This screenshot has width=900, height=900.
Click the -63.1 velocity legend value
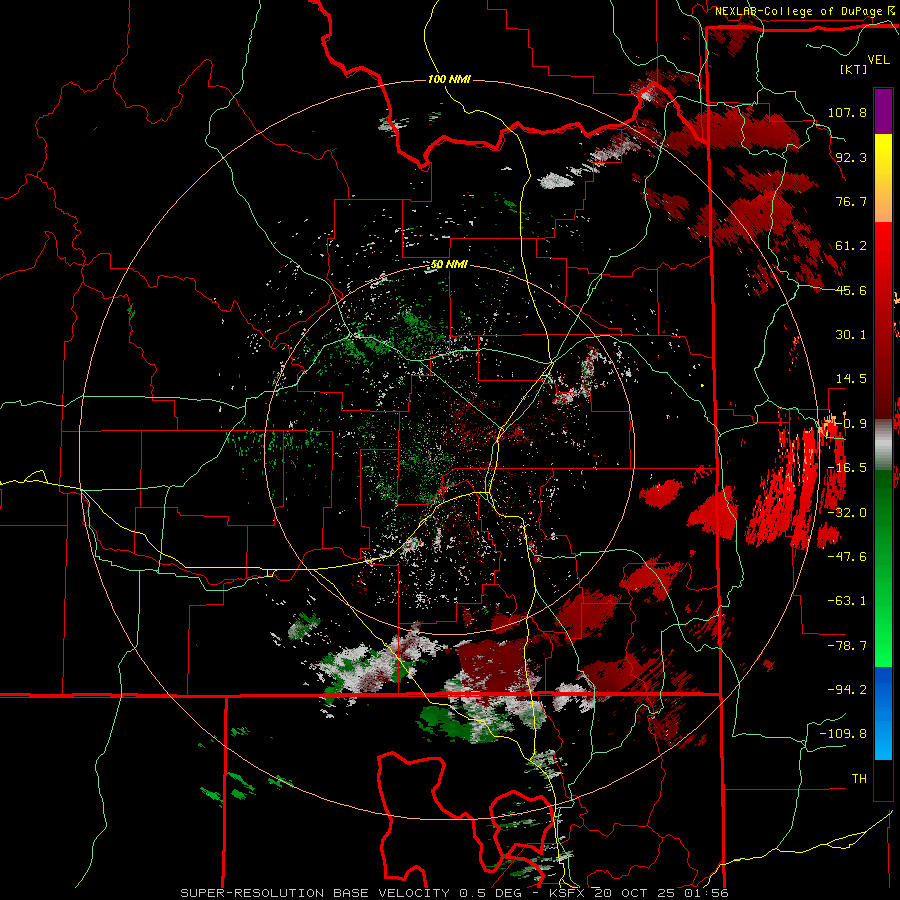point(847,601)
